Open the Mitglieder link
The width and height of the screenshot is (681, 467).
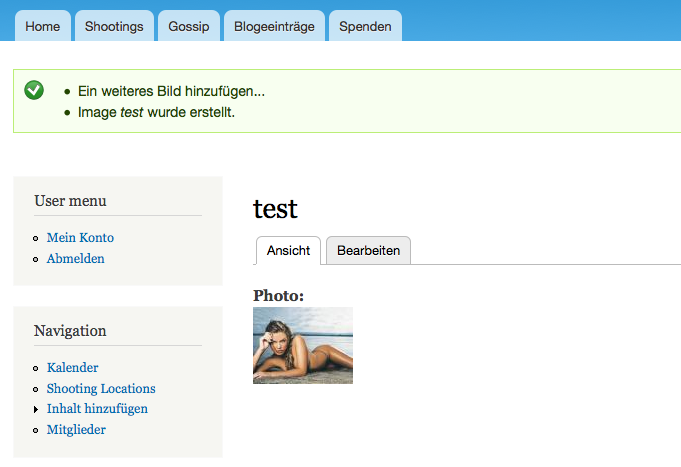coord(76,430)
